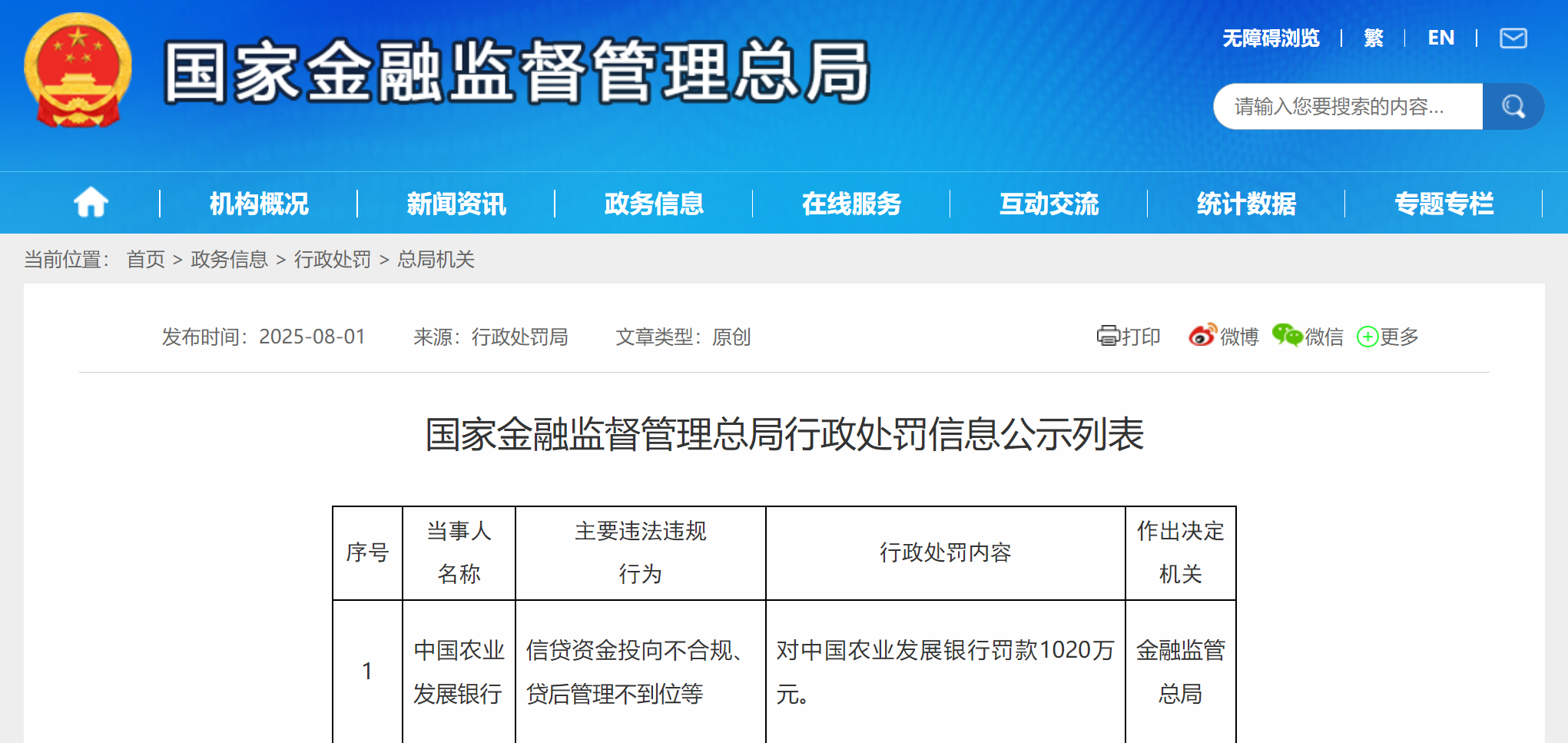The height and width of the screenshot is (743, 1568).
Task: Open 新闻资讯 menu
Action: click(456, 204)
